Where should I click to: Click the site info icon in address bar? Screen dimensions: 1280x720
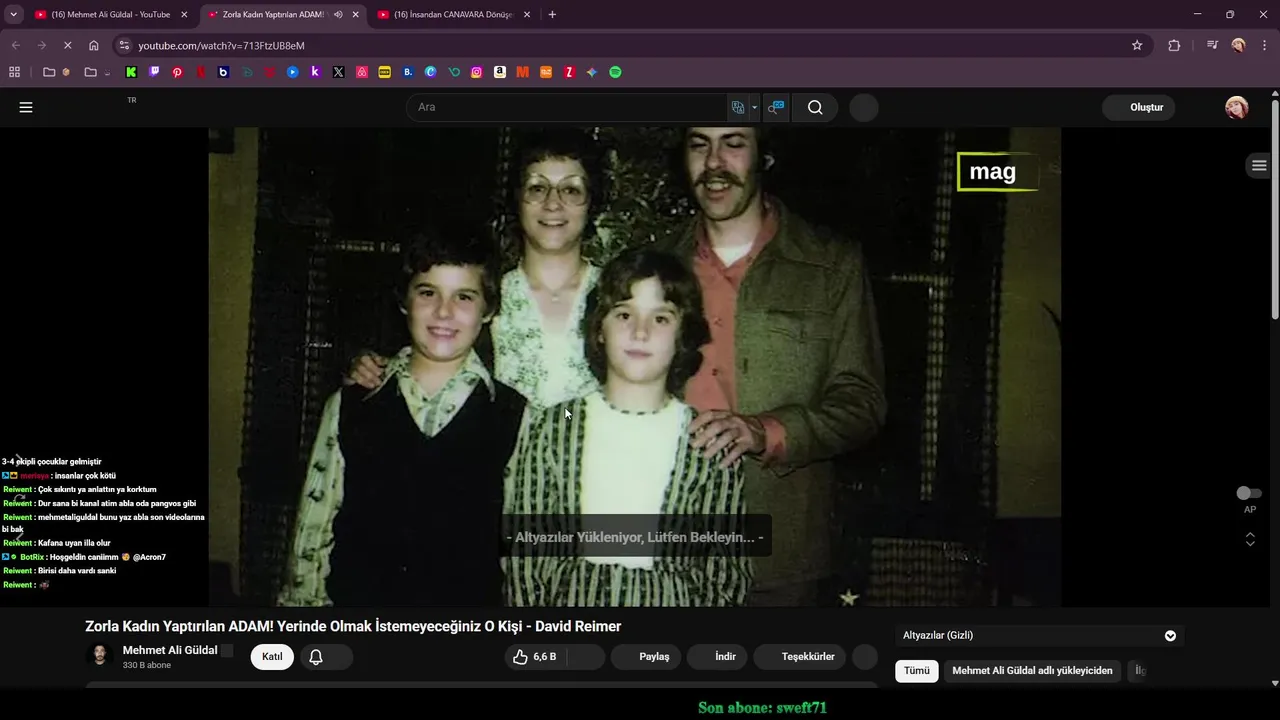point(124,45)
